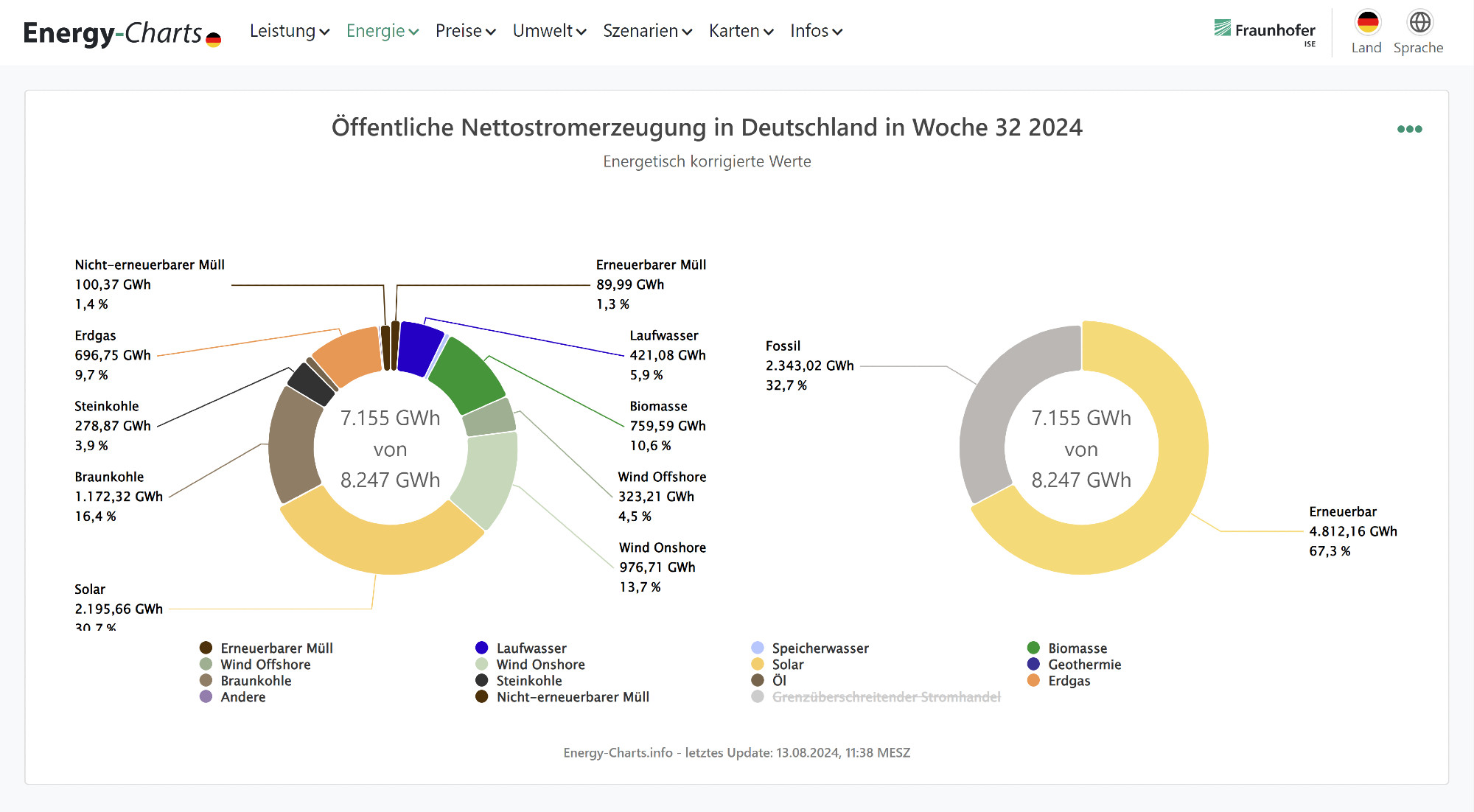Enable Grenzüberschreitender Stromhandel legend entry
Viewport: 1474px width, 812px height.
click(876, 697)
